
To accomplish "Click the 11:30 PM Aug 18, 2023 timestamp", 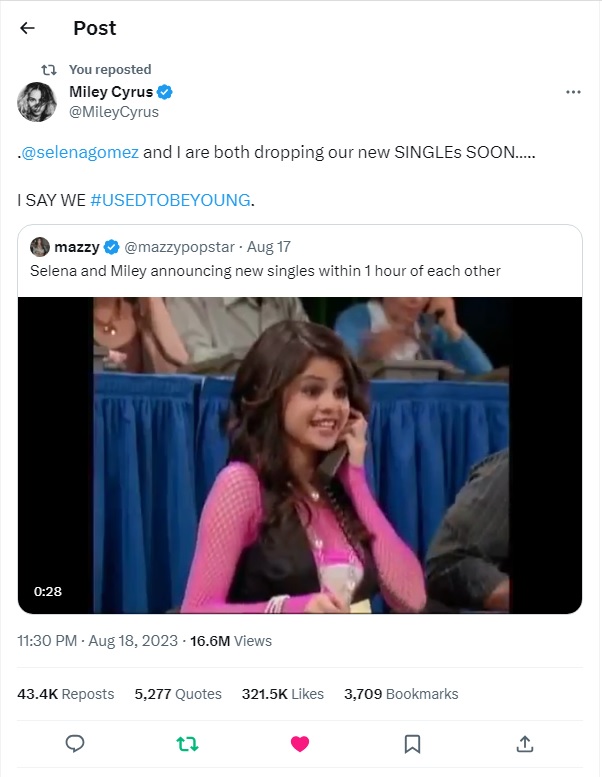I will (97, 641).
